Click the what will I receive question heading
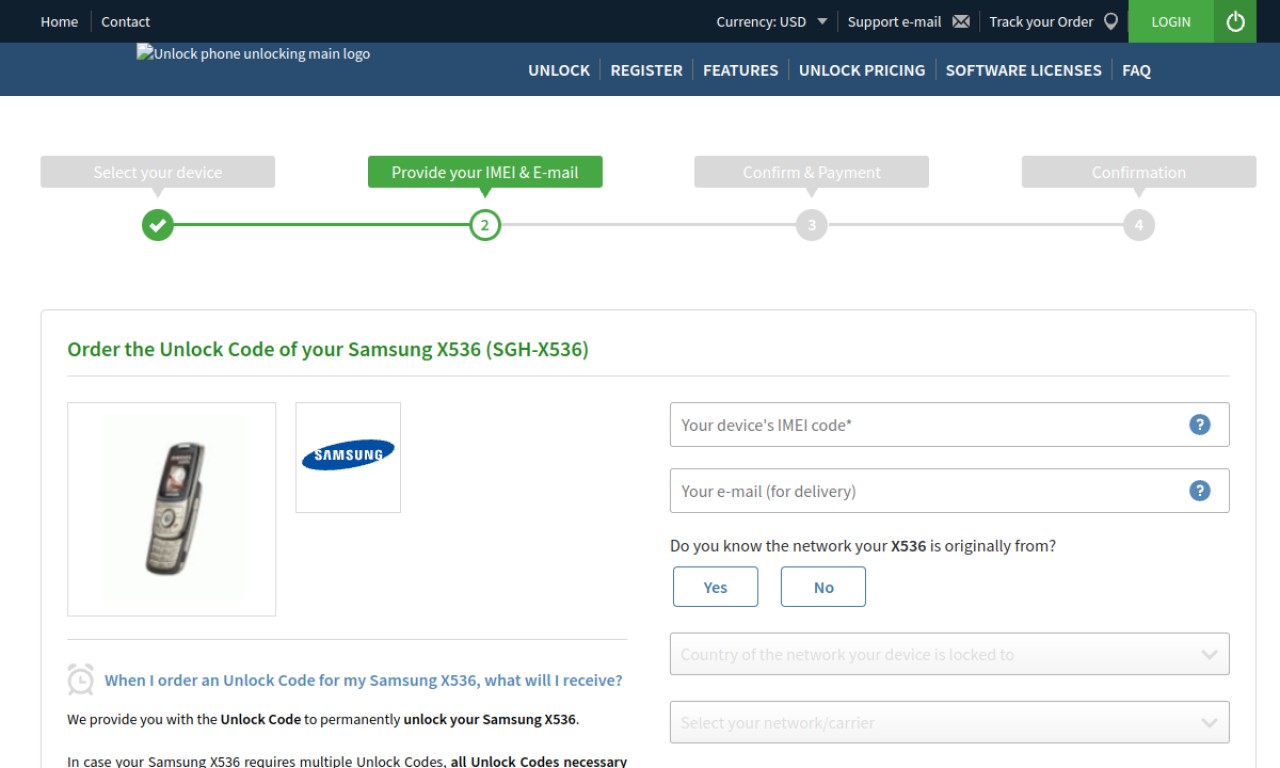 (x=364, y=680)
